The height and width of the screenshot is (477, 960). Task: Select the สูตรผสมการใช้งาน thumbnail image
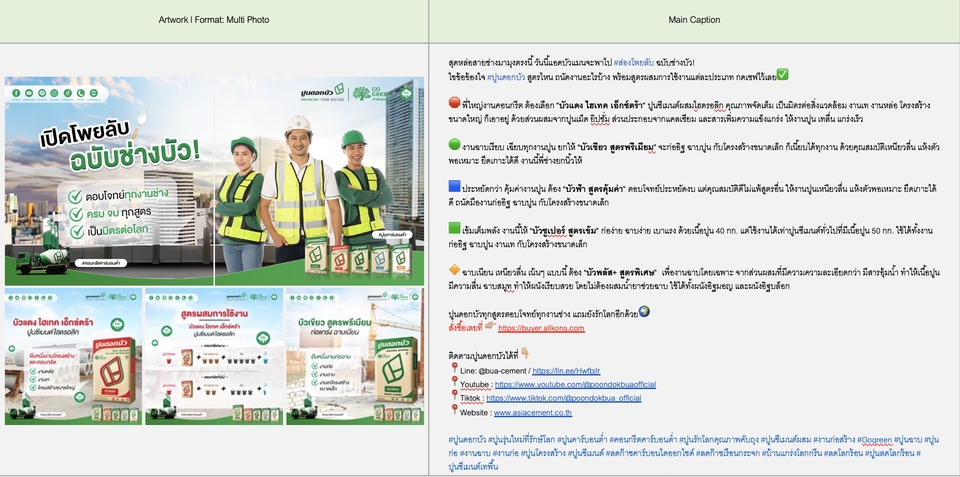[214, 356]
